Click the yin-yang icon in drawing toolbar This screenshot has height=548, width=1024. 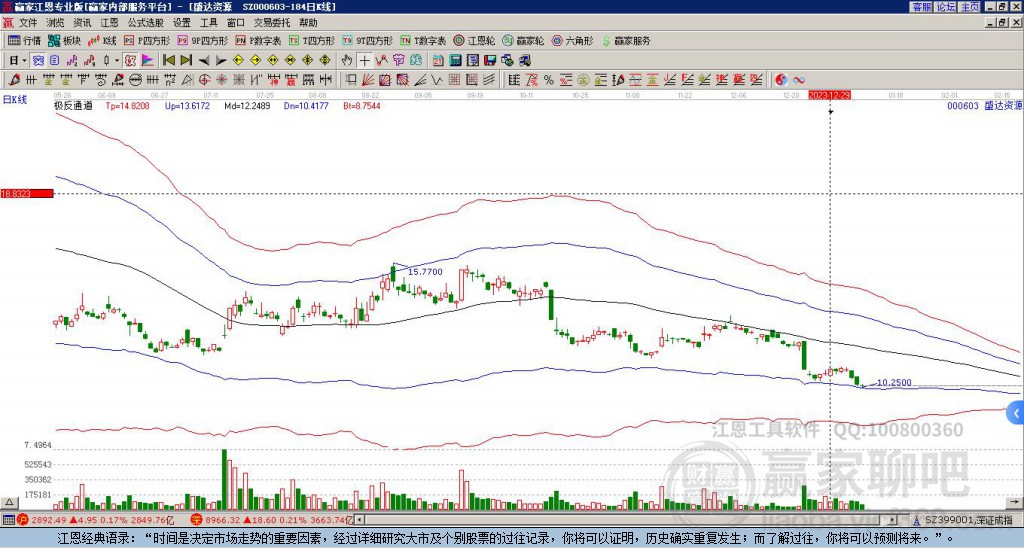[781, 80]
